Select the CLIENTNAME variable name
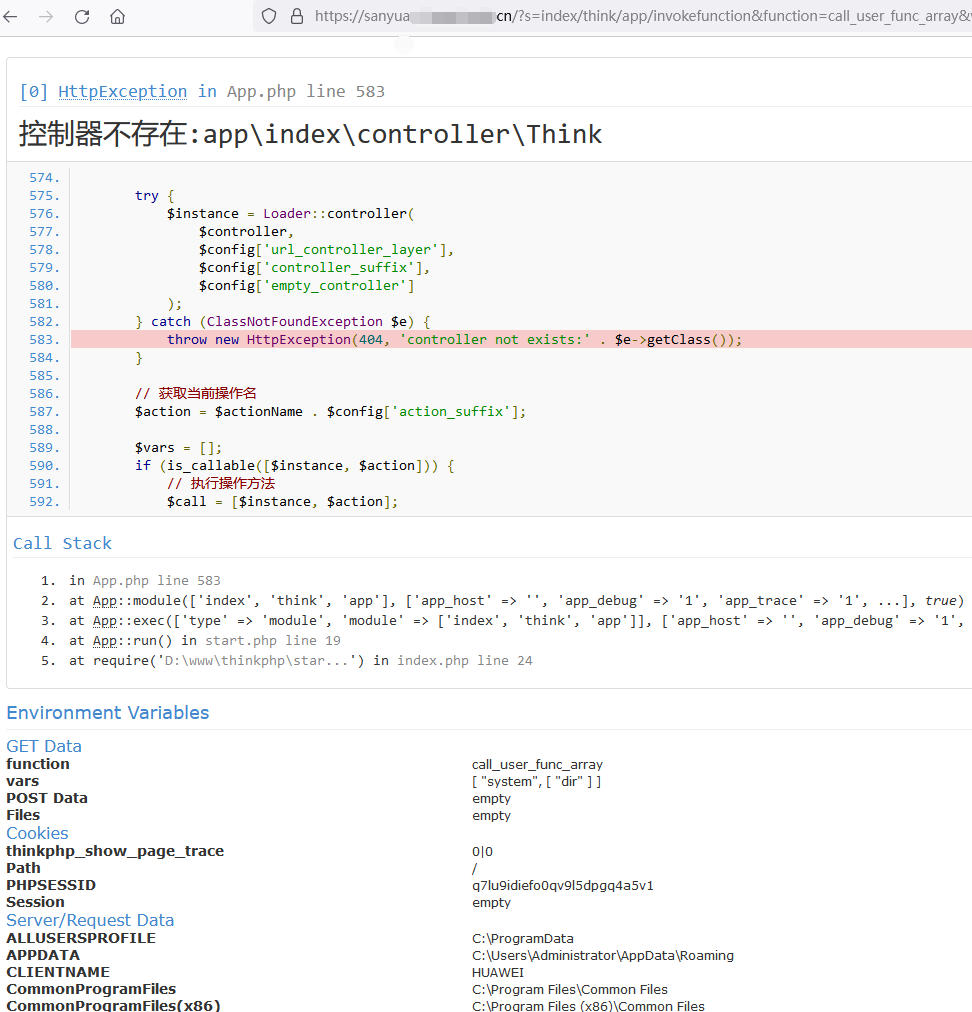972x1012 pixels. [x=58, y=973]
